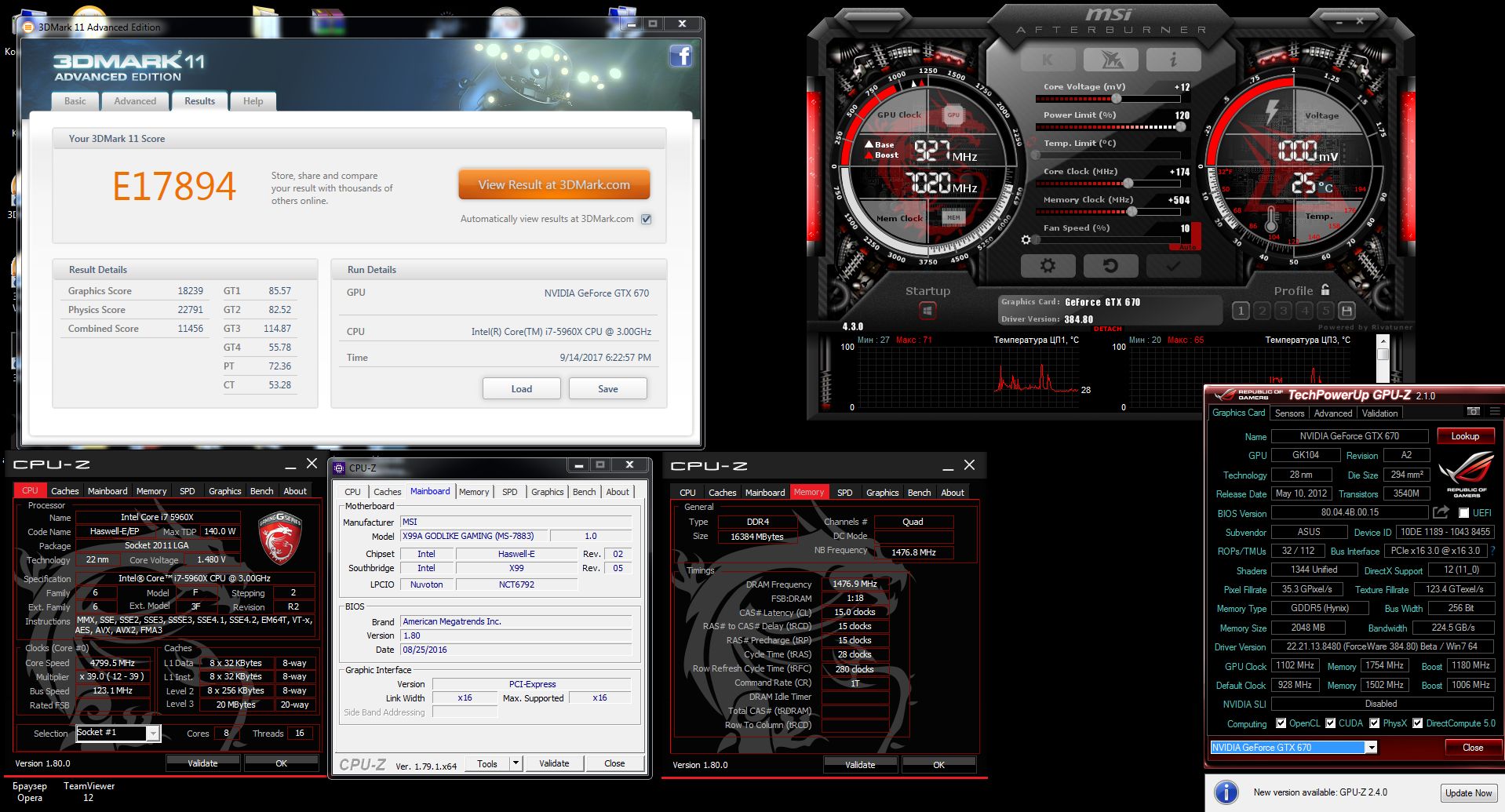Toggle the OpenCL checkbox in GPU-Z
Viewport: 1505px width, 812px height.
[1281, 723]
